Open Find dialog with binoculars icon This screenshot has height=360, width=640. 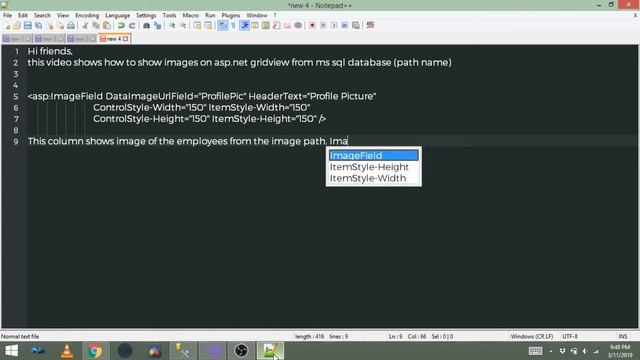click(147, 26)
